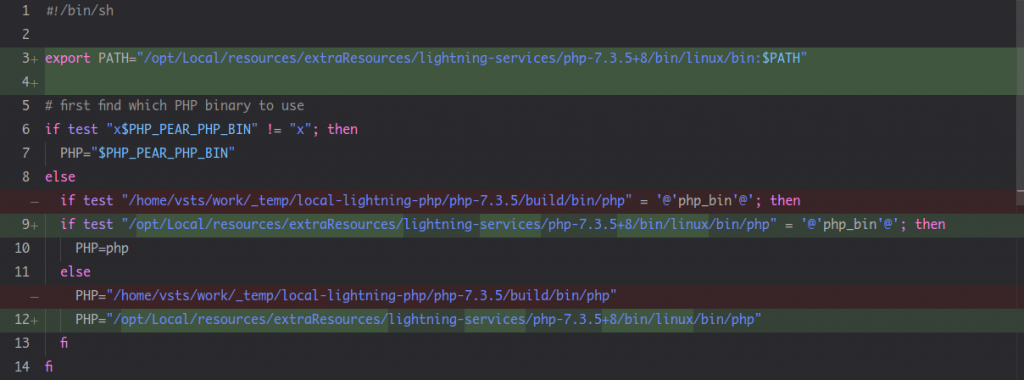Select the added-line plus marker beside line 3
This screenshot has width=1024, height=380.
(35, 59)
